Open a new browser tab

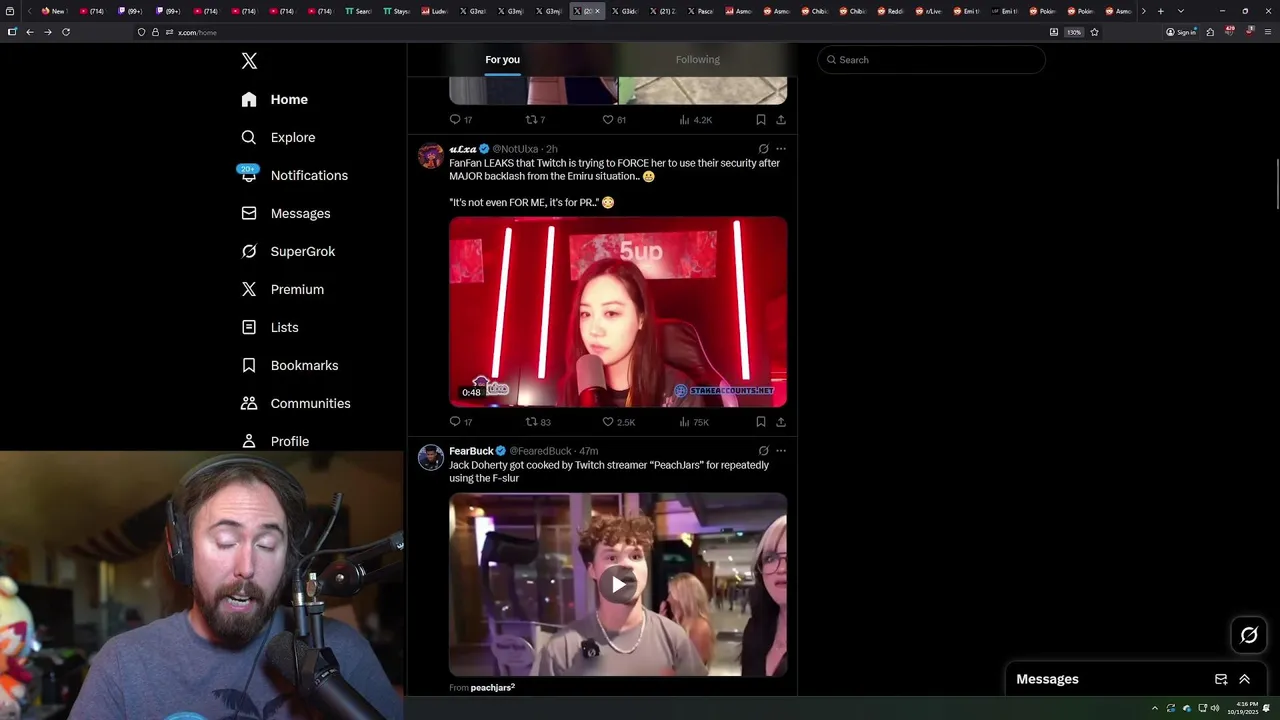[1160, 11]
